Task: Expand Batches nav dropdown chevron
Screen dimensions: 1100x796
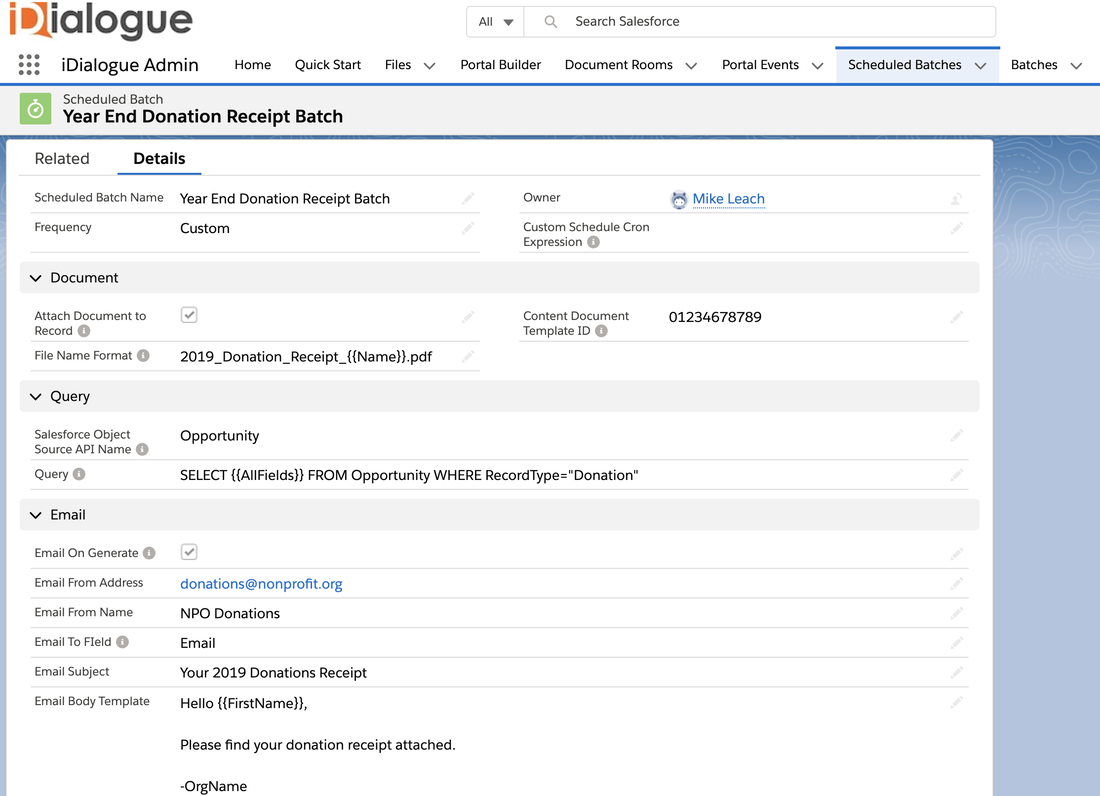Action: click(1076, 66)
